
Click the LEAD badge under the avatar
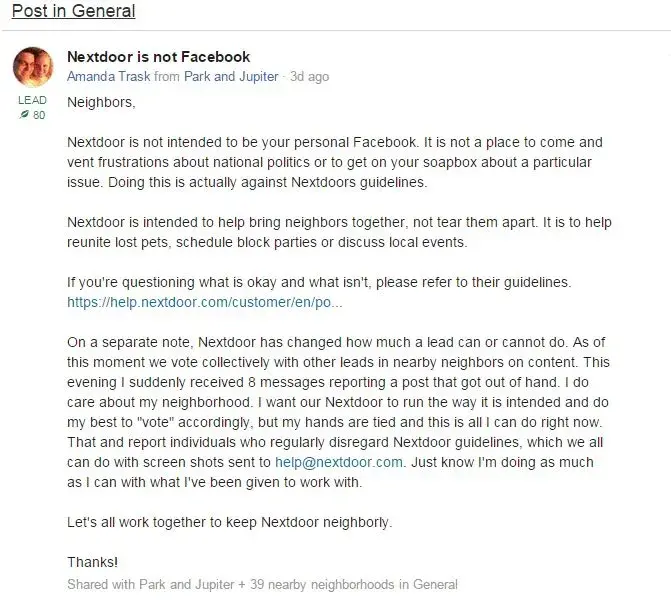click(32, 102)
